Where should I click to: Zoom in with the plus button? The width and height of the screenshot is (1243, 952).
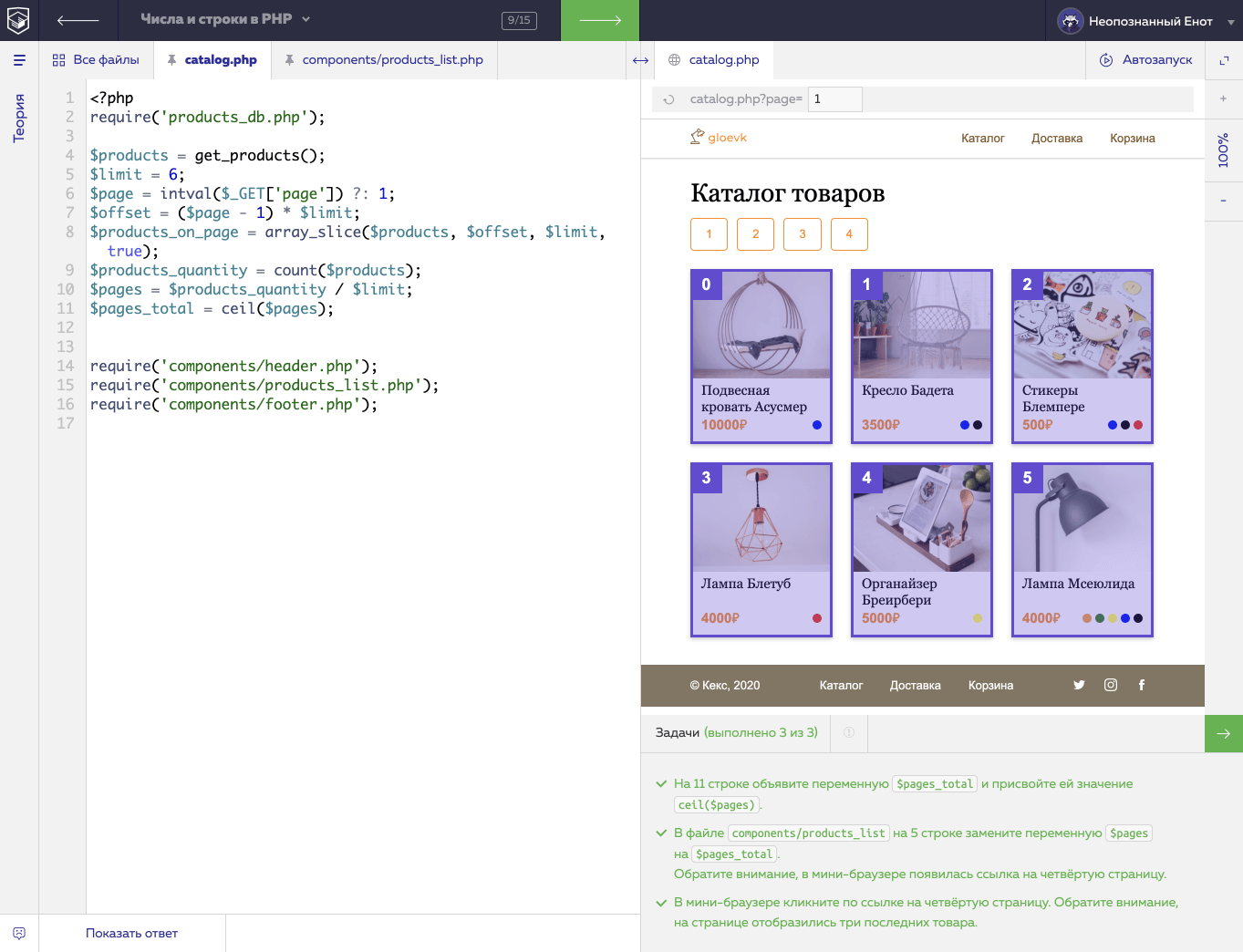[x=1224, y=98]
